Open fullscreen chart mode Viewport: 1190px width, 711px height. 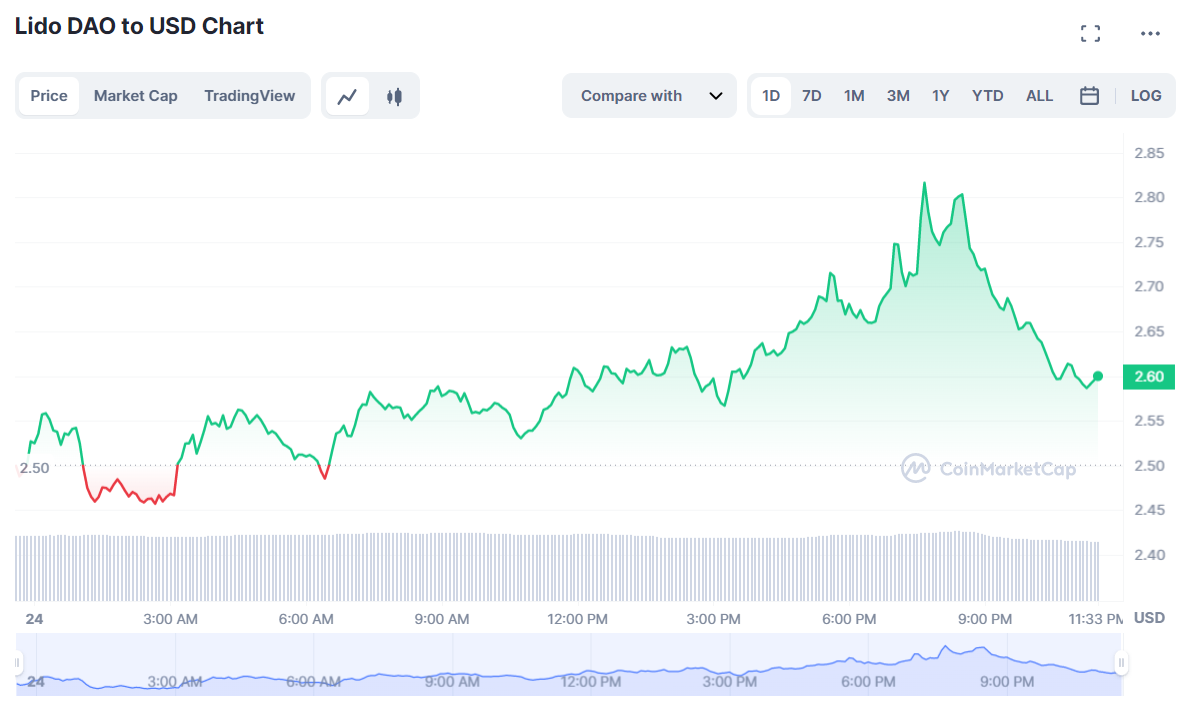click(1091, 33)
